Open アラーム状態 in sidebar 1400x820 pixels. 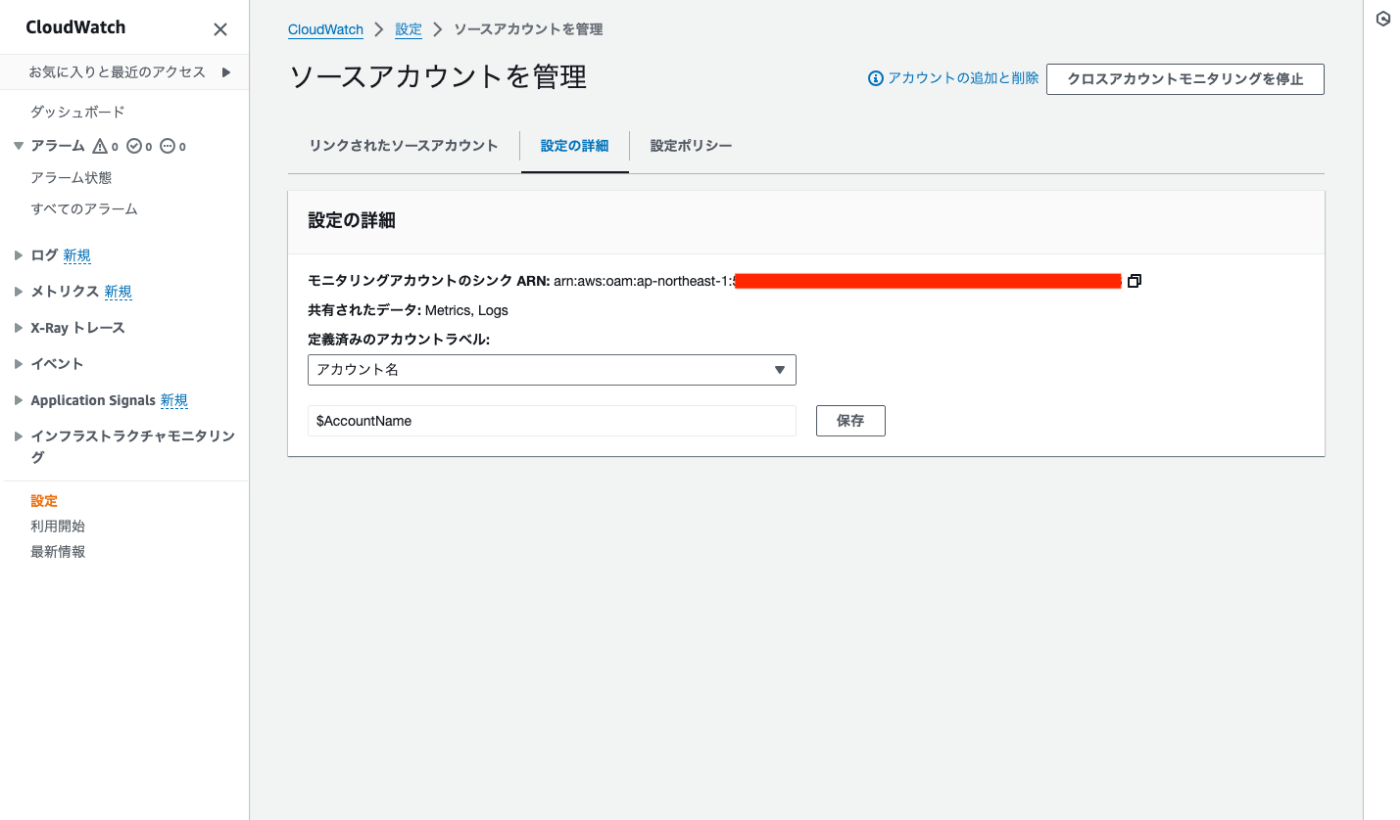pyautogui.click(x=71, y=178)
